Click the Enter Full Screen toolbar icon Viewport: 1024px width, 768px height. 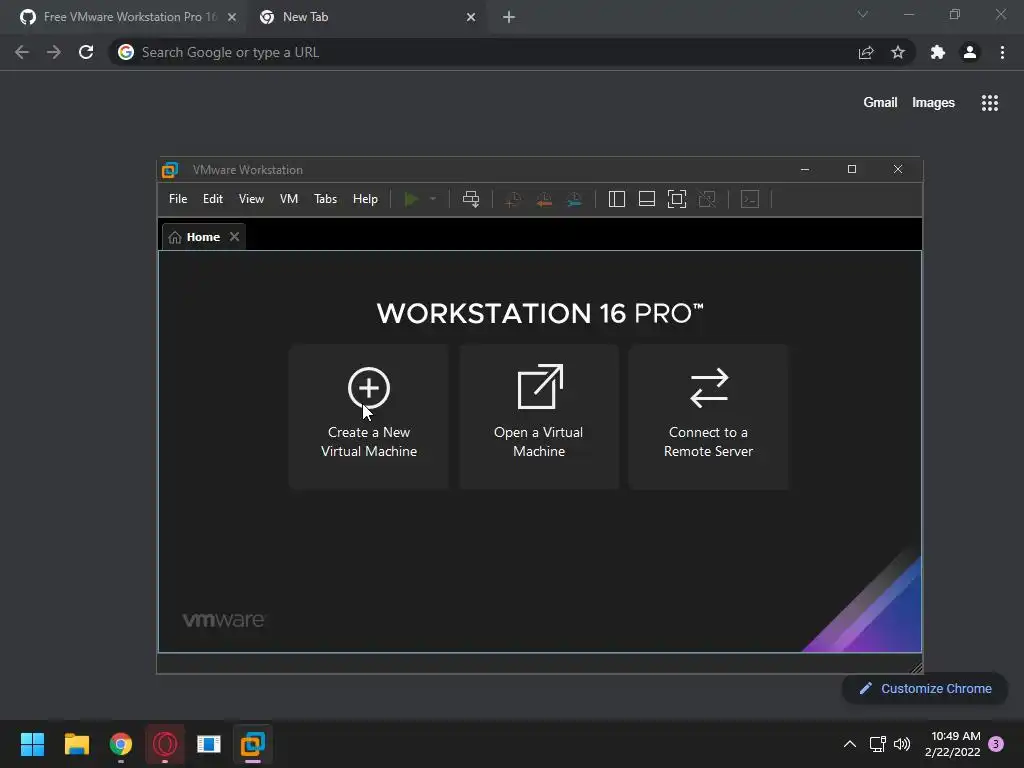click(x=677, y=199)
